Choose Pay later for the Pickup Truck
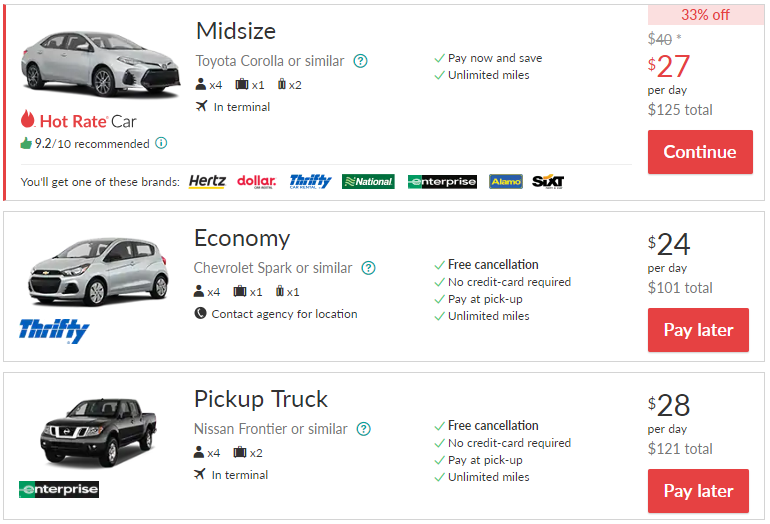This screenshot has height=524, width=770. coord(698,491)
